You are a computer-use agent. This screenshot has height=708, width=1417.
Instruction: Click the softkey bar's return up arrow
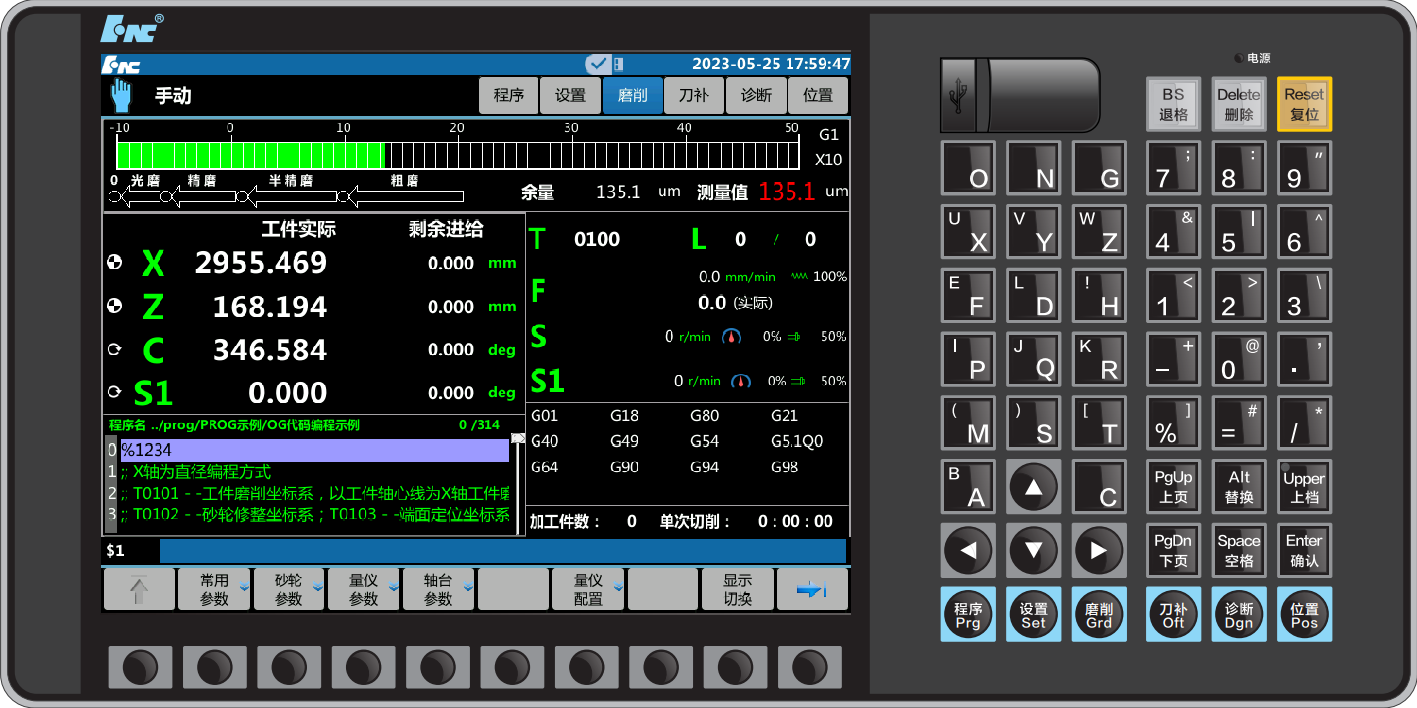(x=139, y=590)
